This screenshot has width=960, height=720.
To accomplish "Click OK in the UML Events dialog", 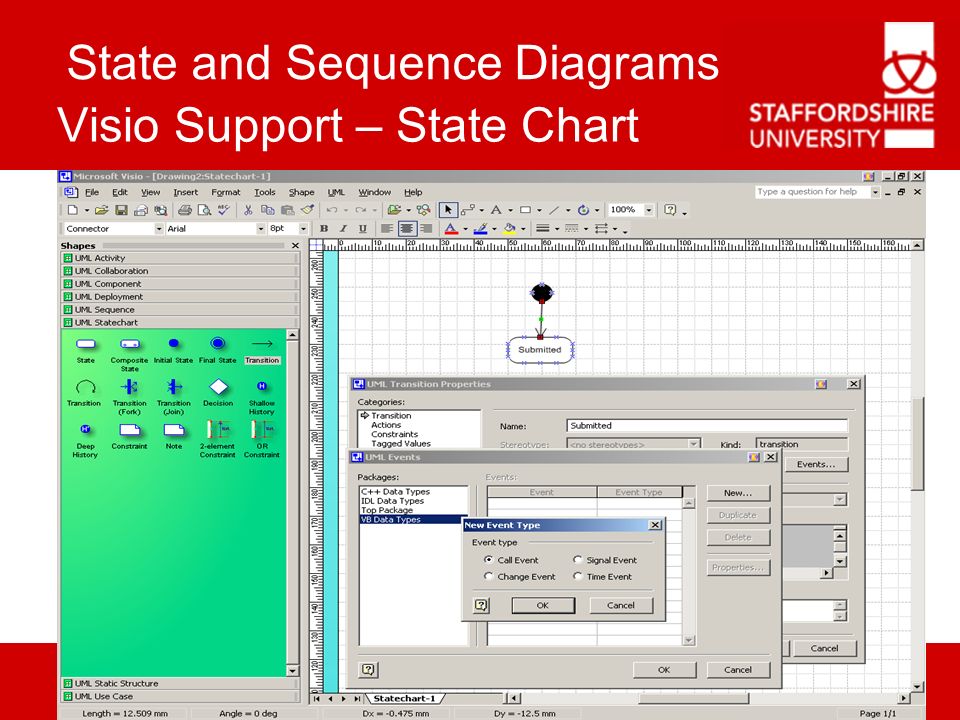I will 664,670.
